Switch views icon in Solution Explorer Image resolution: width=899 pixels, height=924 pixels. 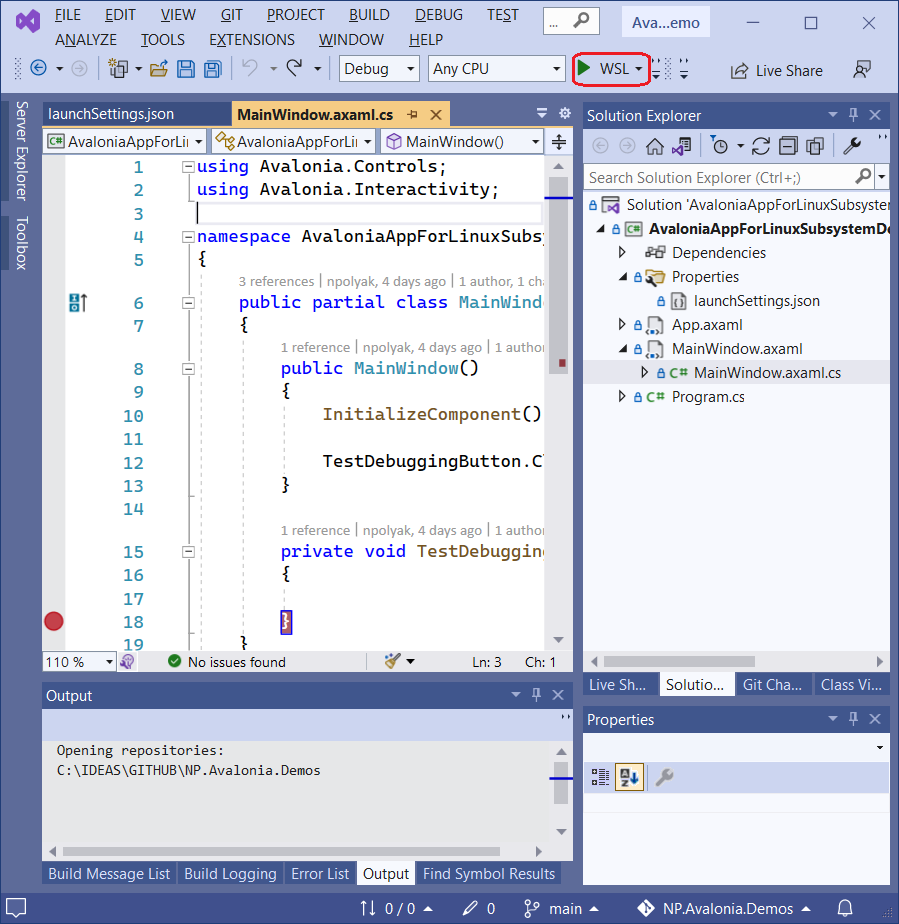[682, 146]
